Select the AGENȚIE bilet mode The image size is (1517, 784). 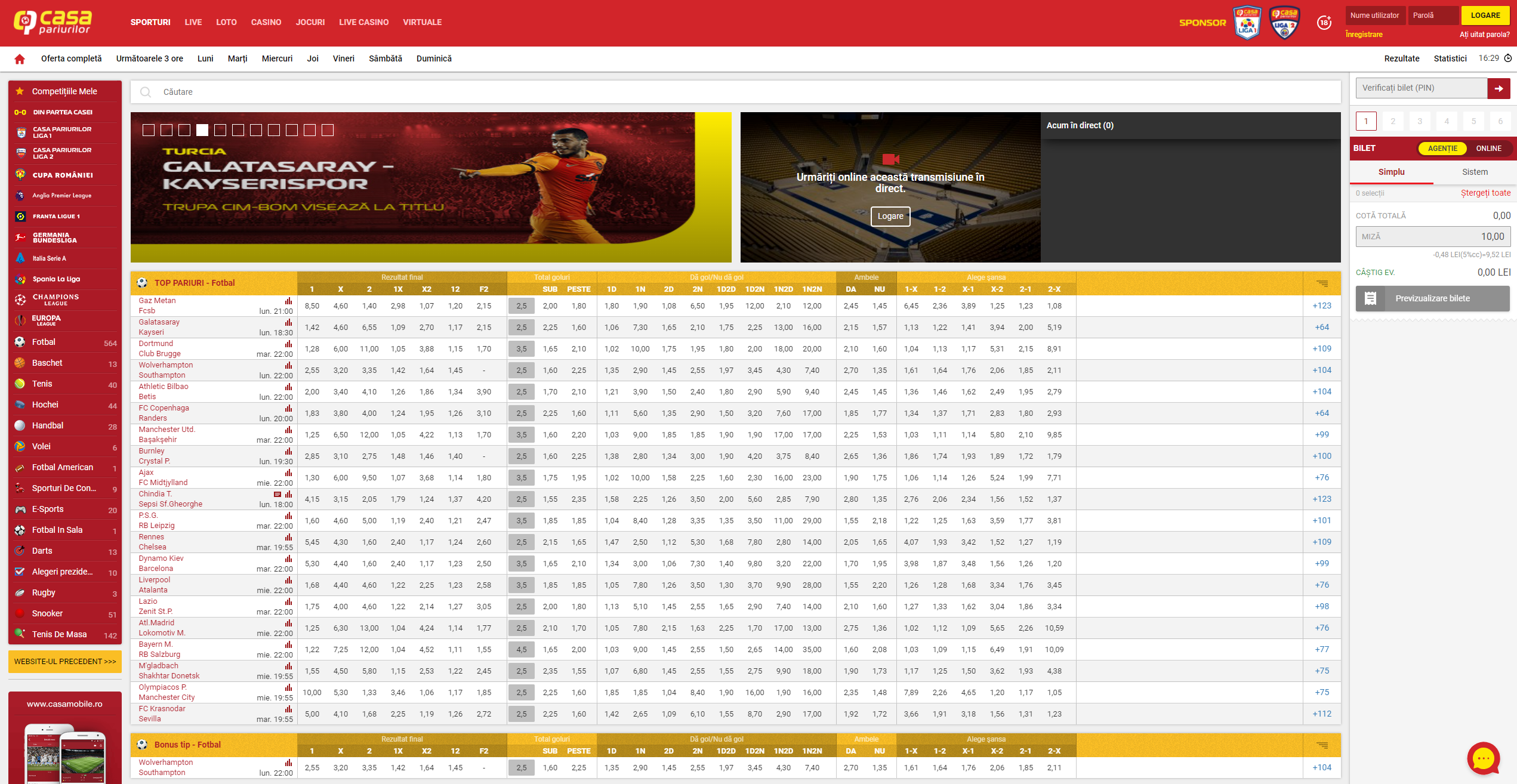(x=1442, y=149)
